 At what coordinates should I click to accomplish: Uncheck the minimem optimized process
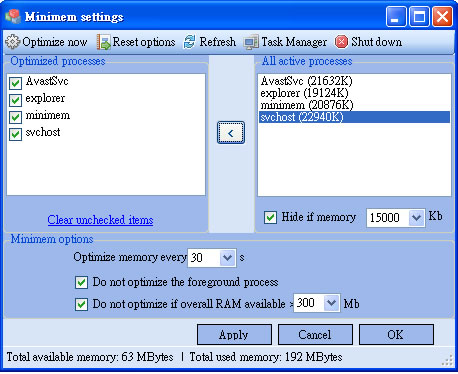[15, 117]
